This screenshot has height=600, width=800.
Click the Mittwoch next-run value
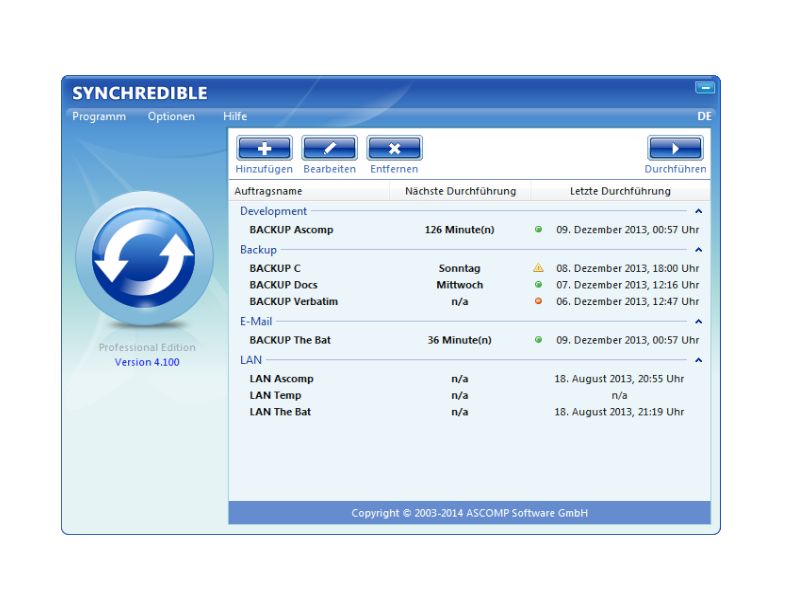(460, 285)
